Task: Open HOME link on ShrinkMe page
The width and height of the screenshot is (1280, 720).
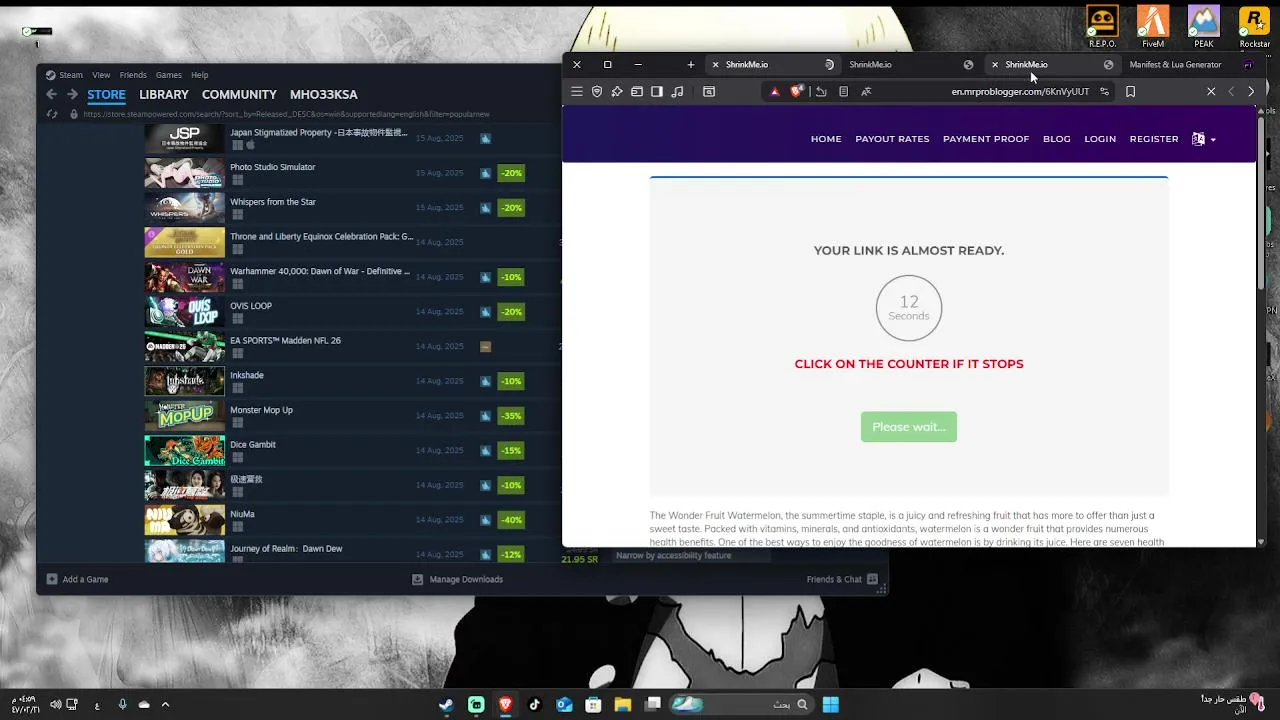Action: (x=826, y=139)
